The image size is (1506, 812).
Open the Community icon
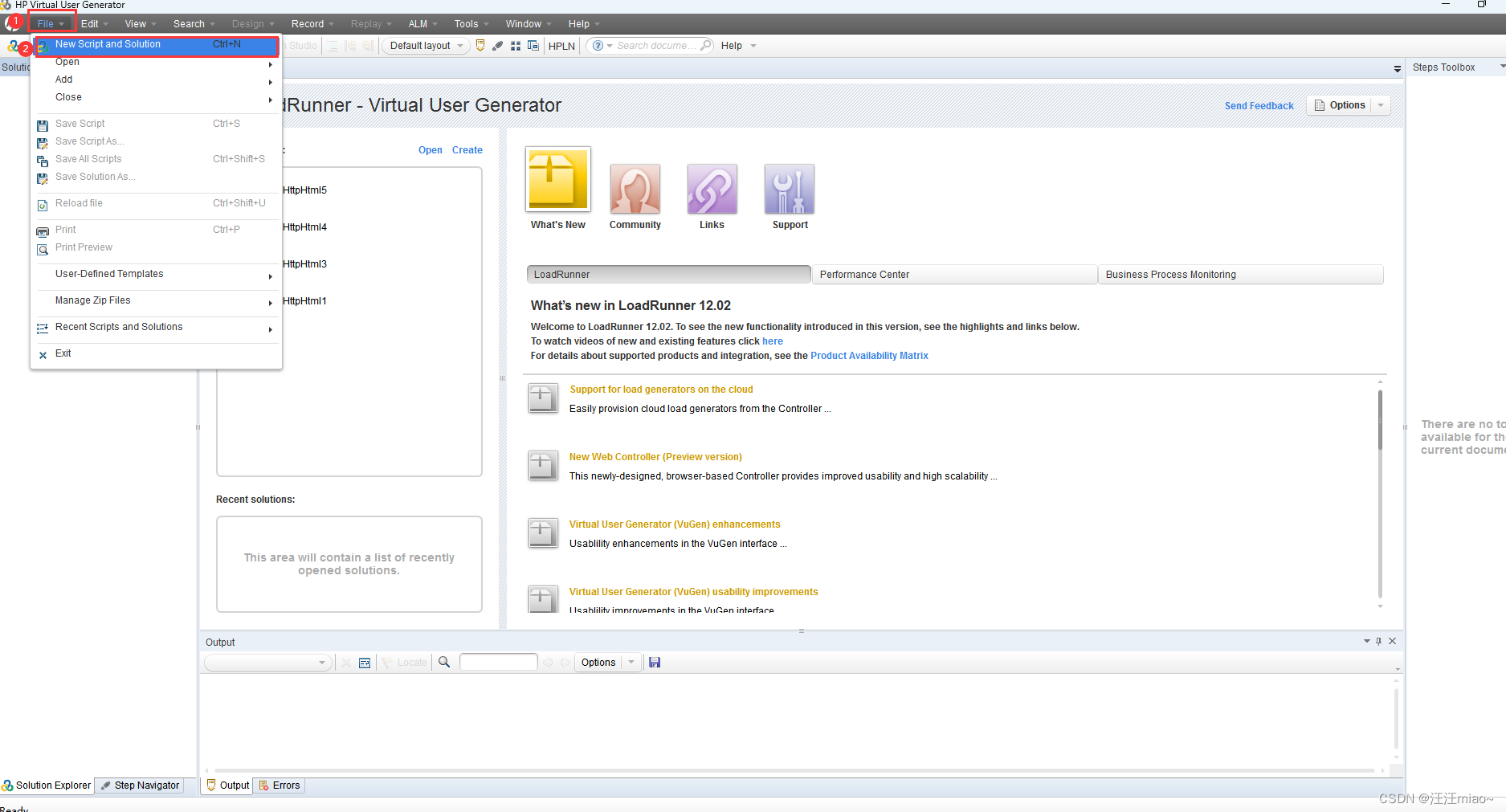[635, 189]
